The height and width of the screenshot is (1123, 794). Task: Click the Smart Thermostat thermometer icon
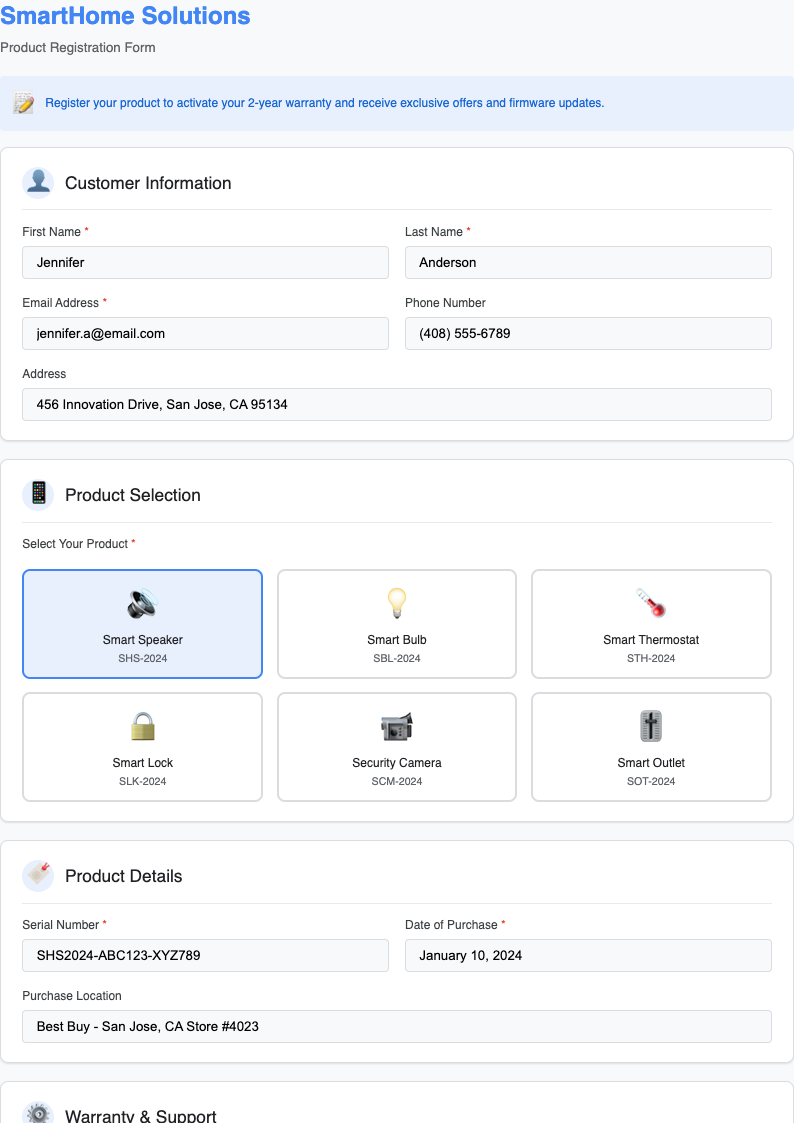(651, 603)
